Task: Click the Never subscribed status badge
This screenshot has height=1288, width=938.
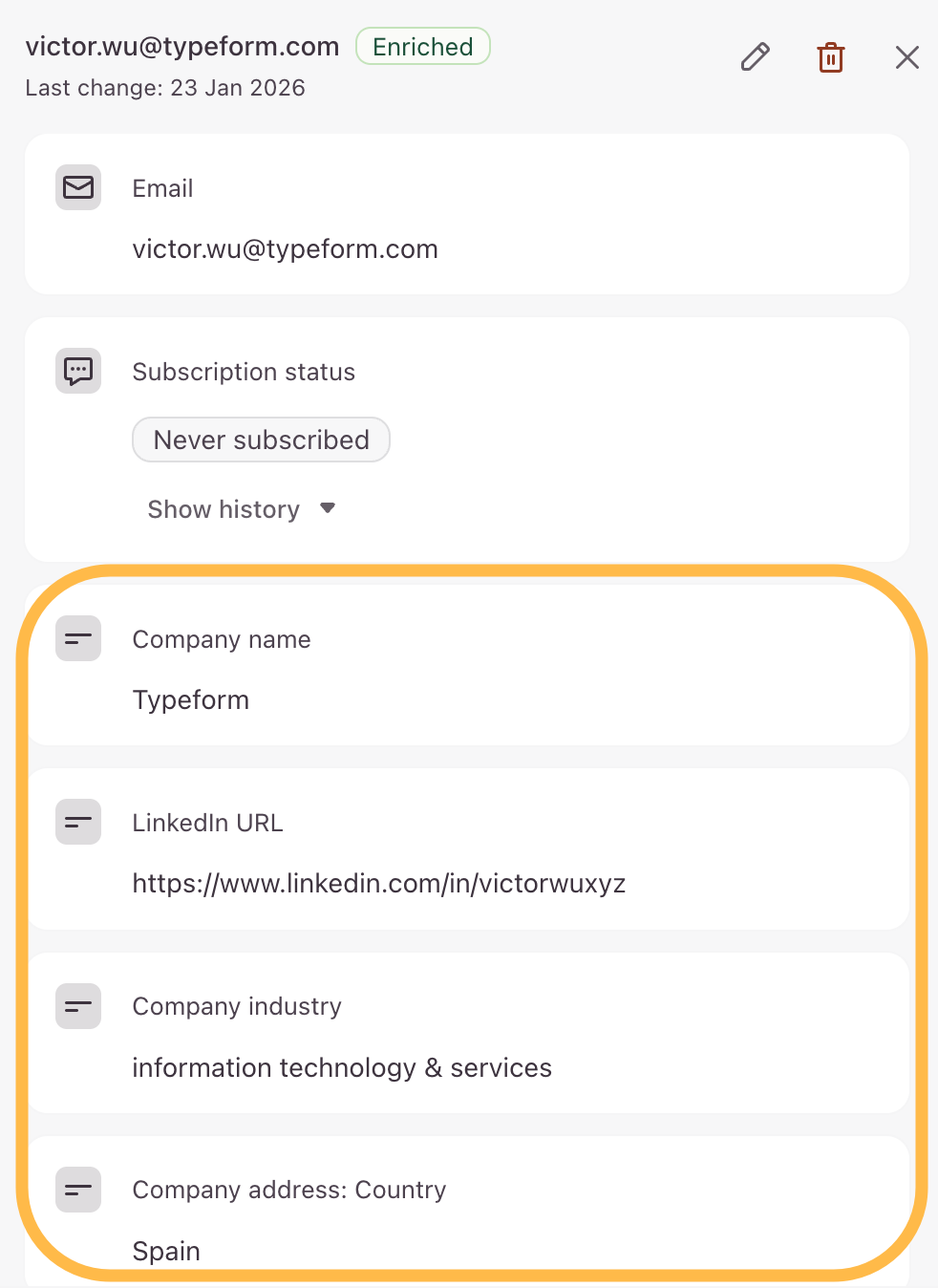Action: tap(261, 440)
